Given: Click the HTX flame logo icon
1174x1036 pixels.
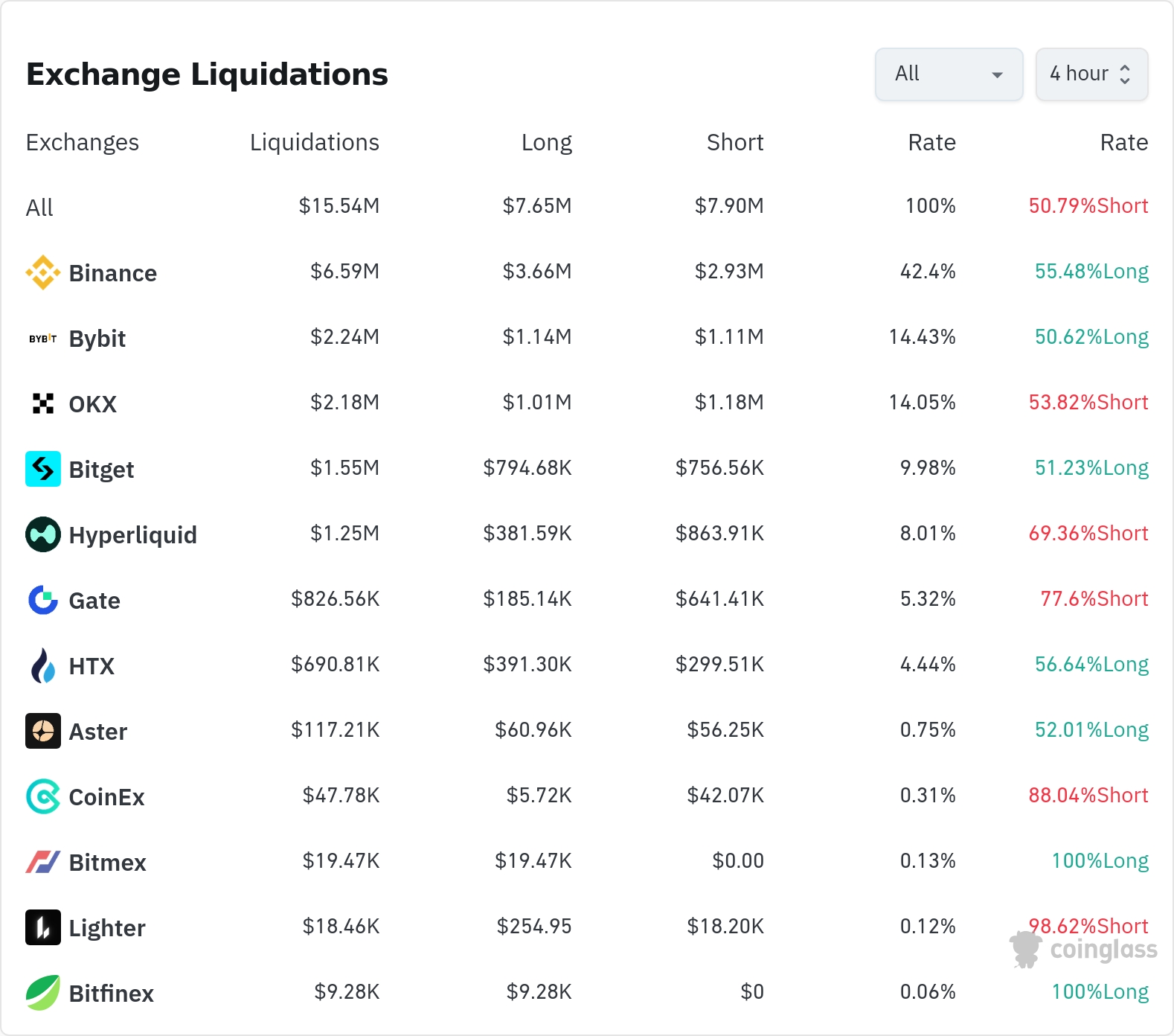Looking at the screenshot, I should point(43,665).
